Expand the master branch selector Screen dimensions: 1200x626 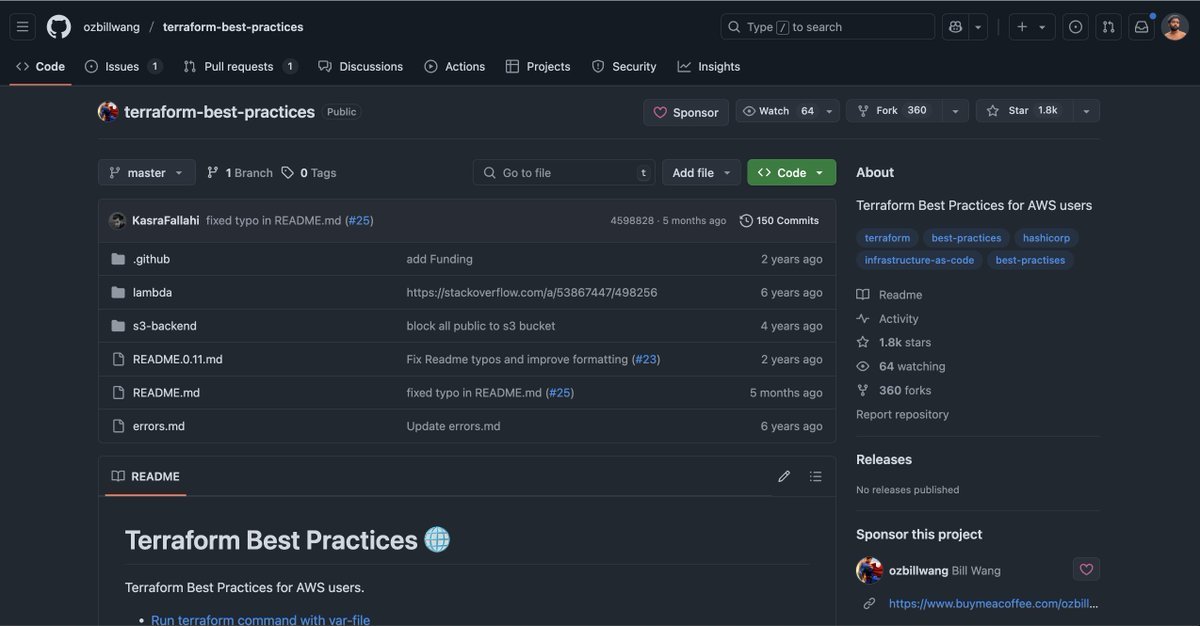(x=146, y=173)
